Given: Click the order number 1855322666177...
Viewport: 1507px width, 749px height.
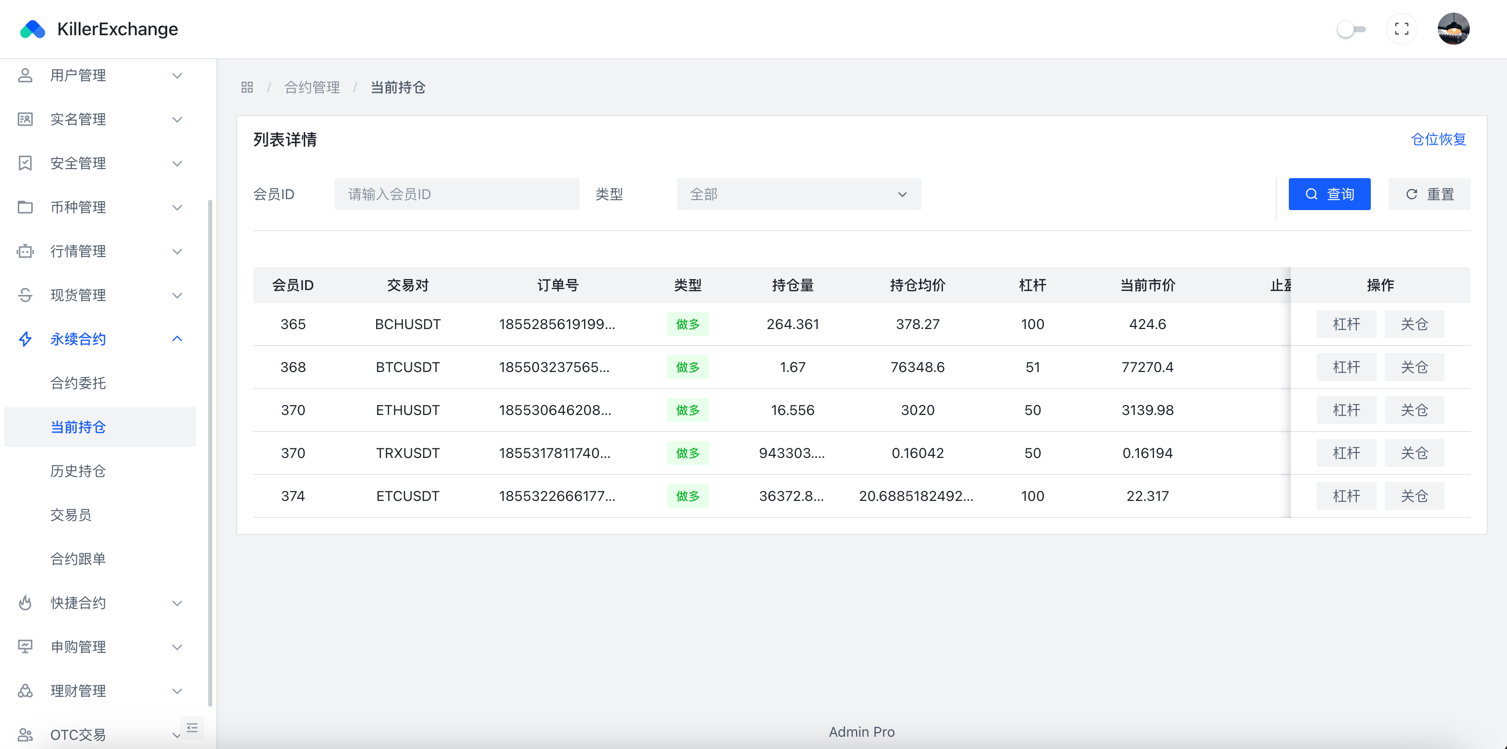Looking at the screenshot, I should (x=557, y=496).
